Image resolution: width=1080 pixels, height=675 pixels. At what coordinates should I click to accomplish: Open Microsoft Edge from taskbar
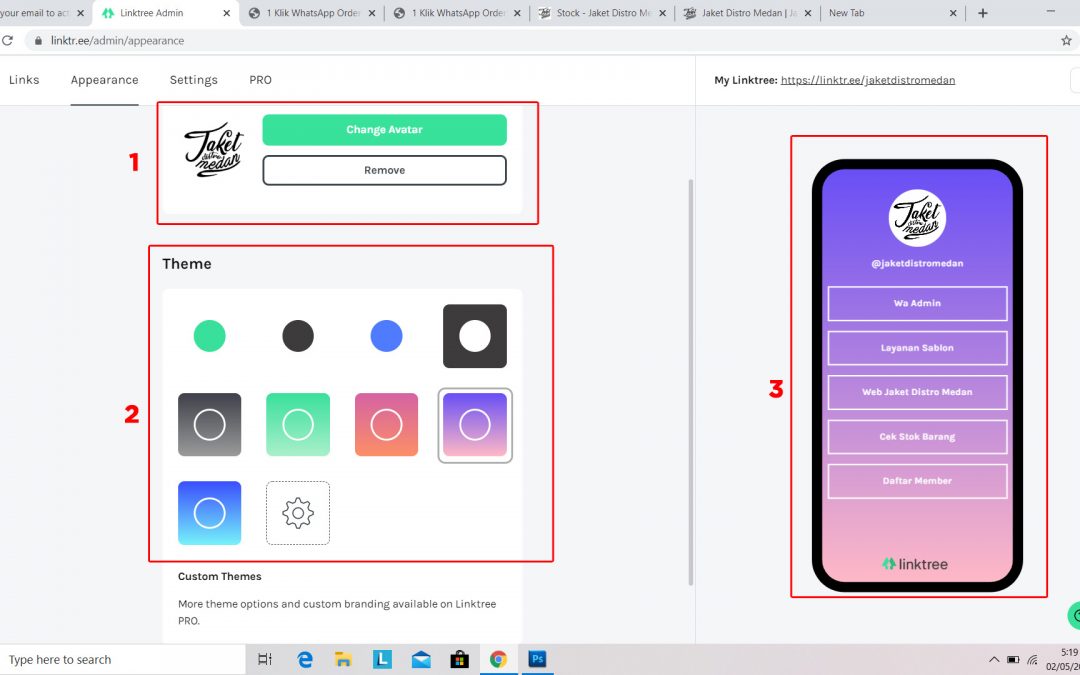click(x=305, y=660)
